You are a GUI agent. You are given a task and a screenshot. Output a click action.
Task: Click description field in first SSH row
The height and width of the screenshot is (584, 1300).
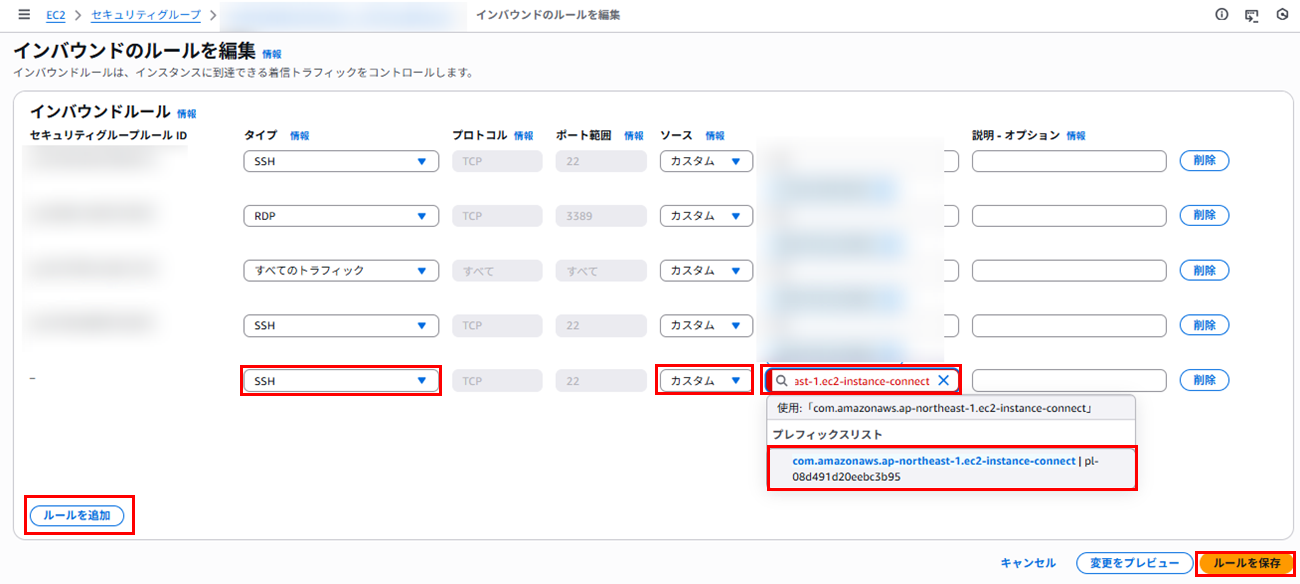pos(1069,161)
